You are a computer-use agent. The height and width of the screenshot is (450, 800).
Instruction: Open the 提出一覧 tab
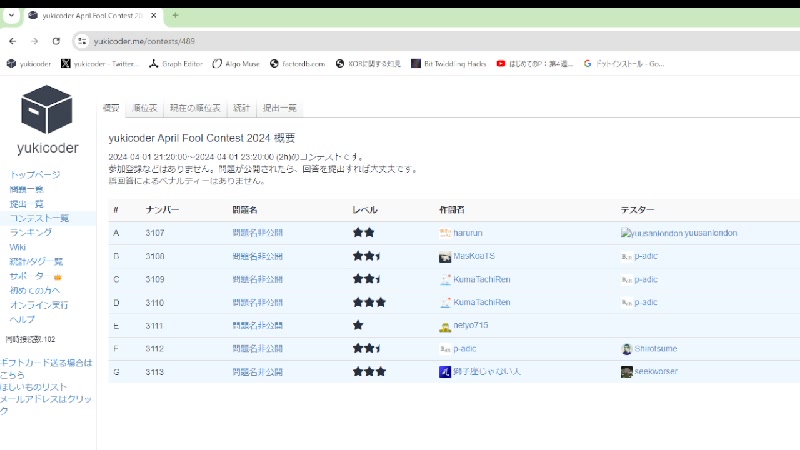tap(280, 108)
